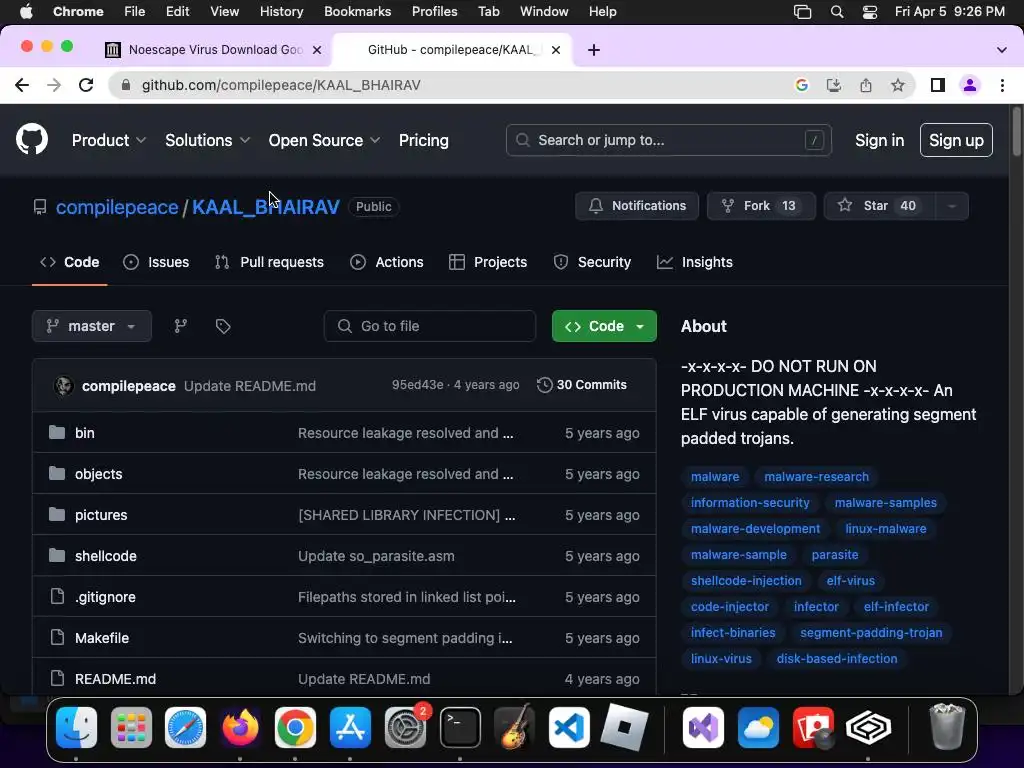Click the Pricing link
The image size is (1024, 768).
click(x=424, y=140)
